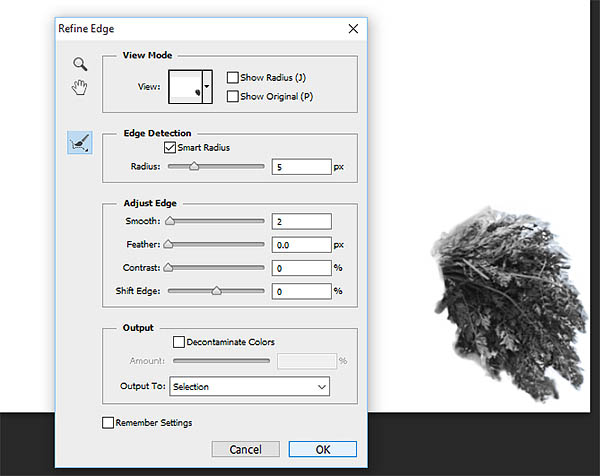600x476 pixels.
Task: Click the Radius px value field
Action: pos(302,167)
